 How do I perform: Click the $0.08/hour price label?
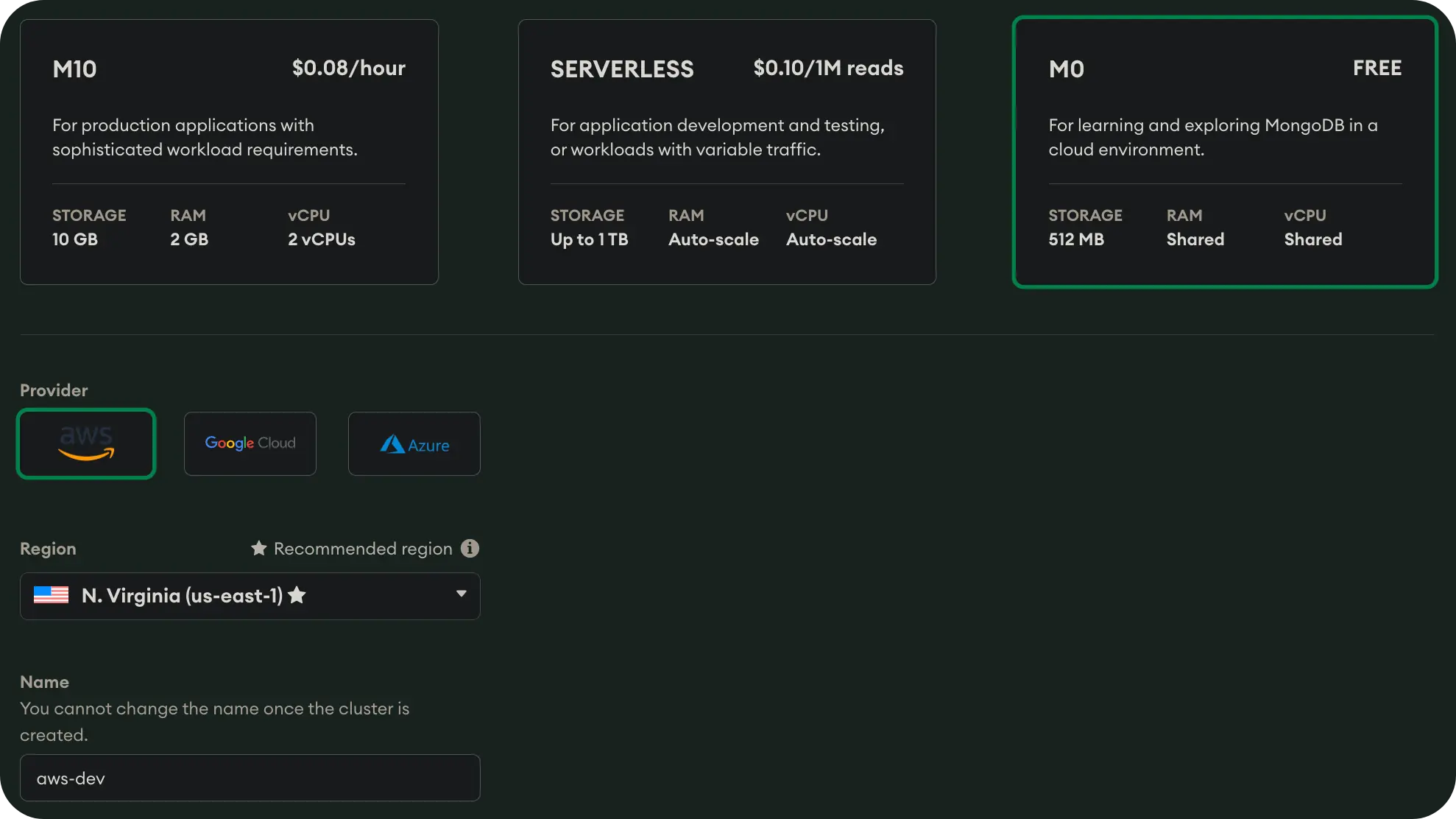pyautogui.click(x=348, y=68)
